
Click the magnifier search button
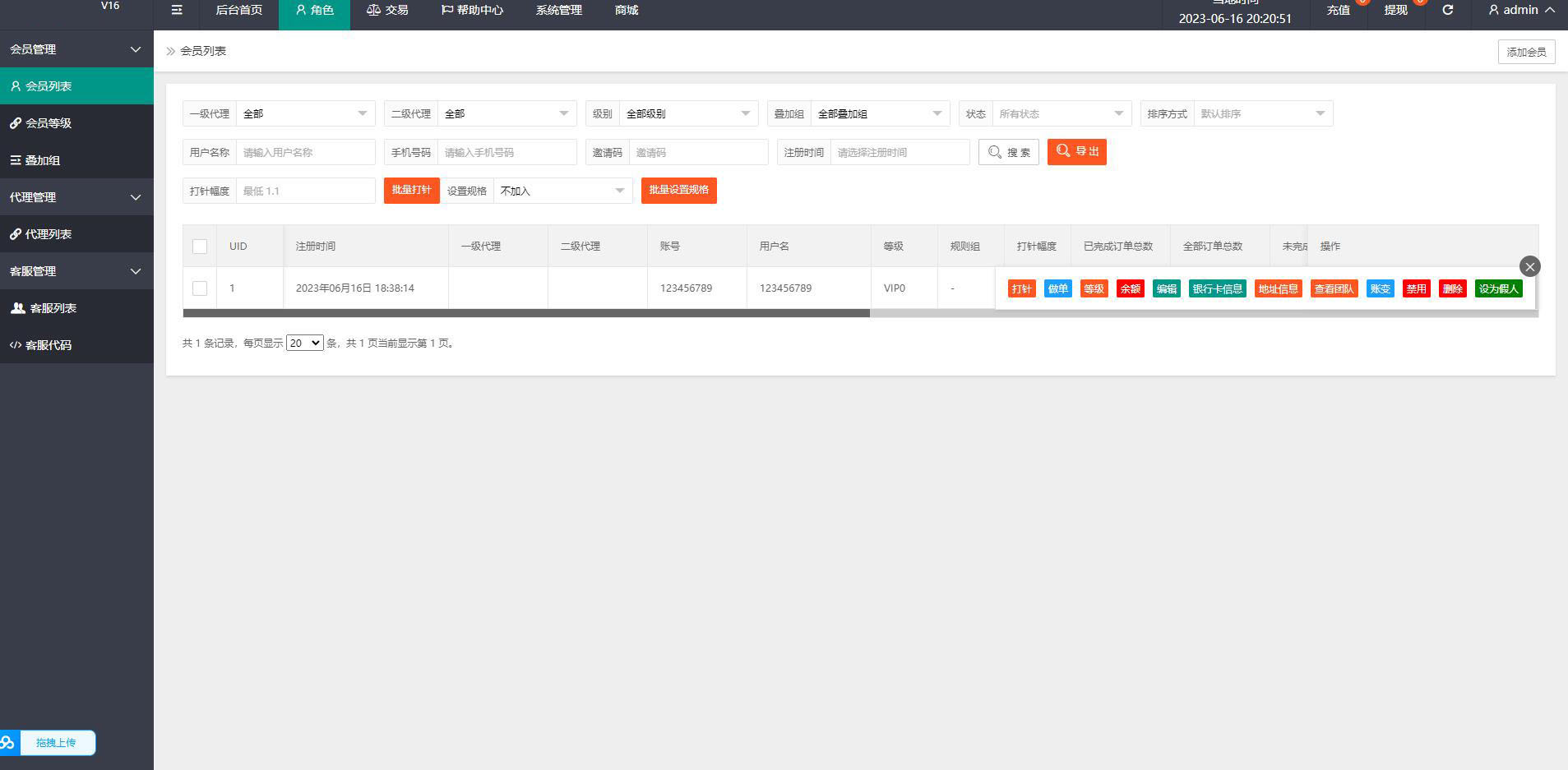click(1009, 152)
